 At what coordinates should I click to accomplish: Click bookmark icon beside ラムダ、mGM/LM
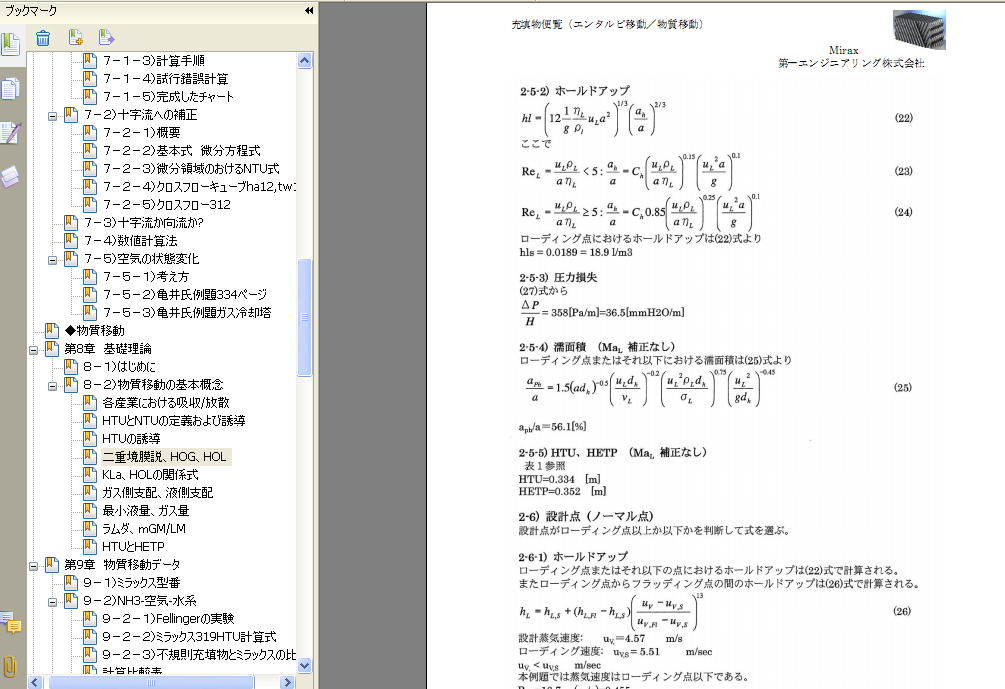tap(90, 529)
